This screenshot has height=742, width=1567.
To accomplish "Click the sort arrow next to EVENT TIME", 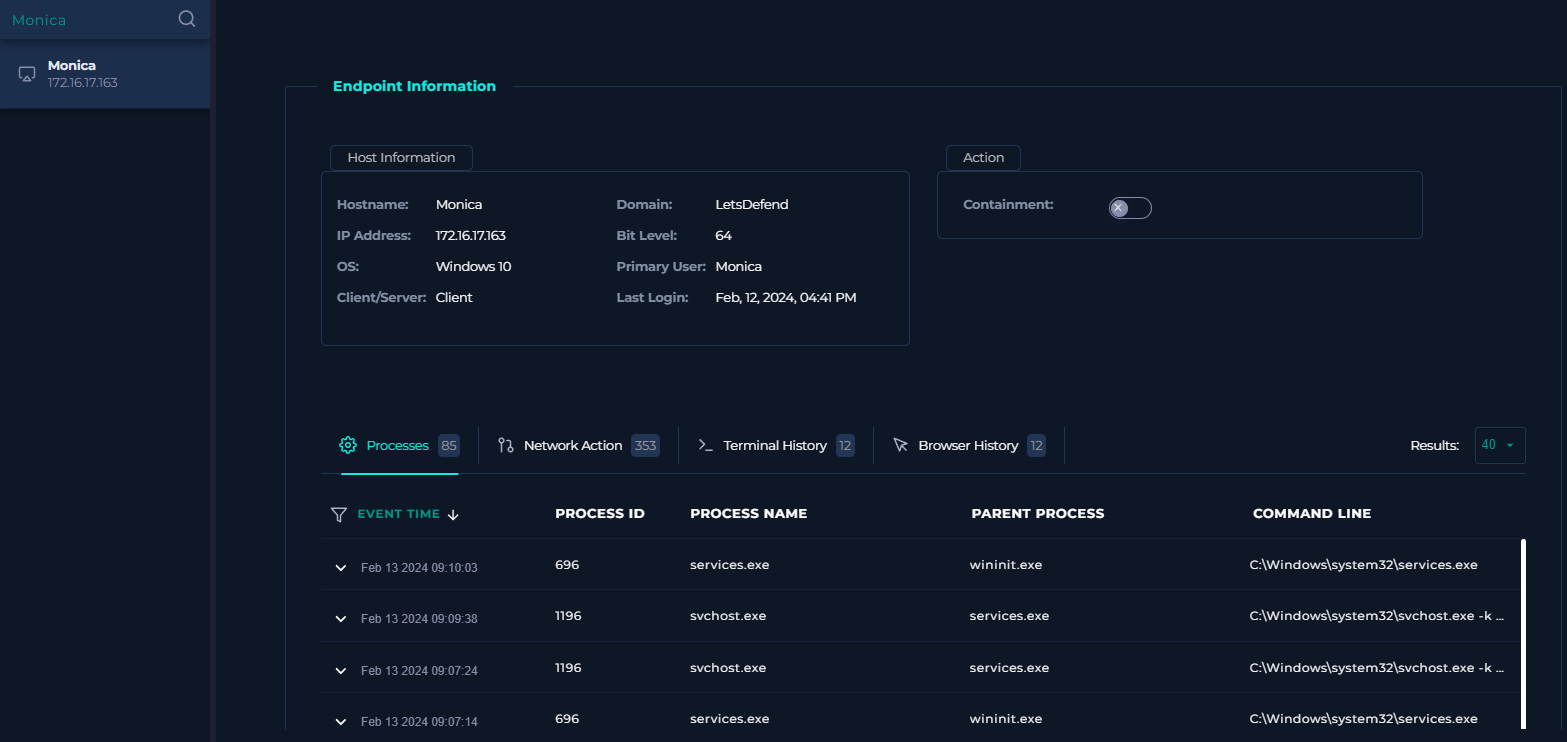I will click(453, 514).
